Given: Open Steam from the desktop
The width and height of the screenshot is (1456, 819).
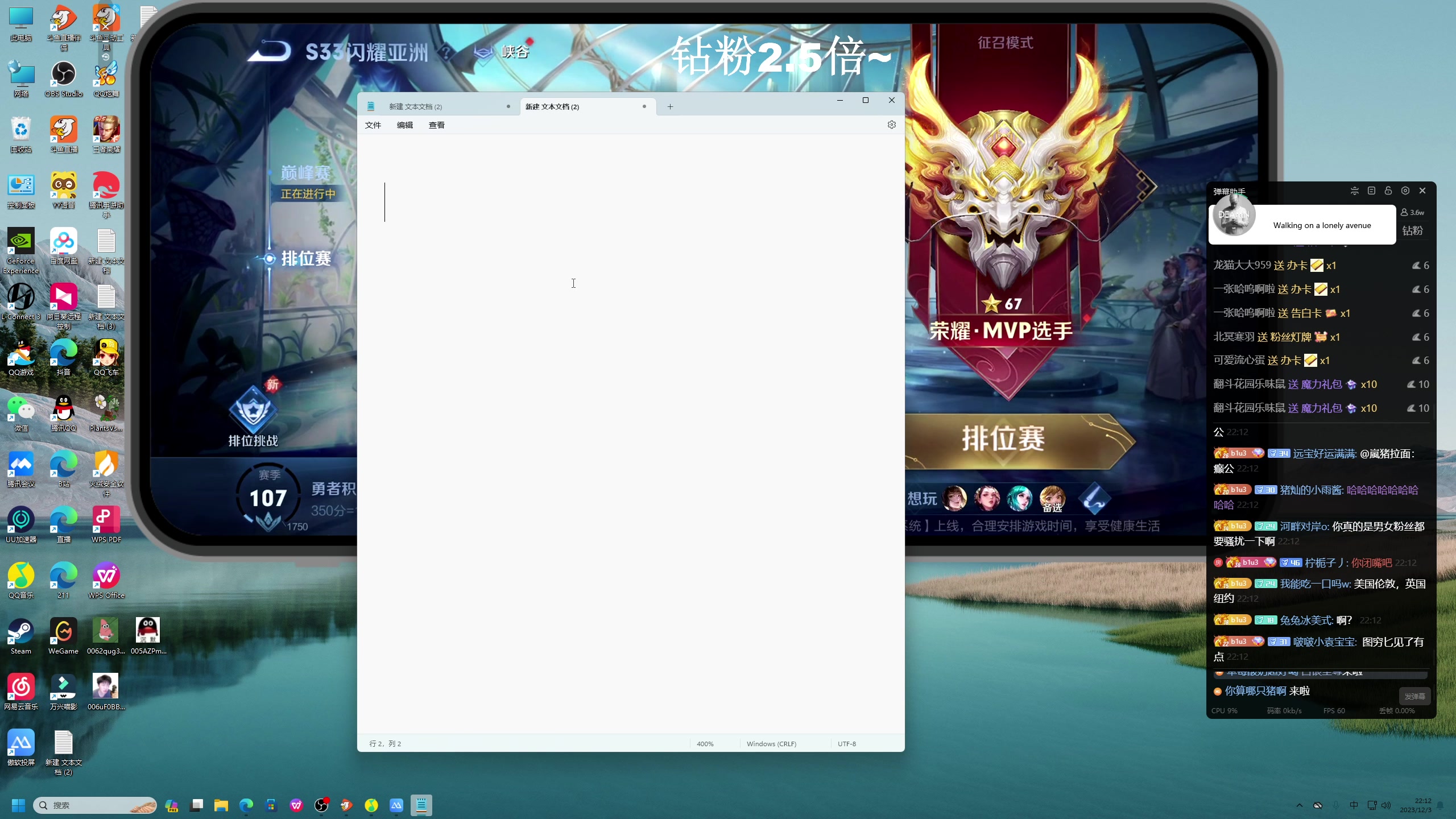Looking at the screenshot, I should [20, 631].
